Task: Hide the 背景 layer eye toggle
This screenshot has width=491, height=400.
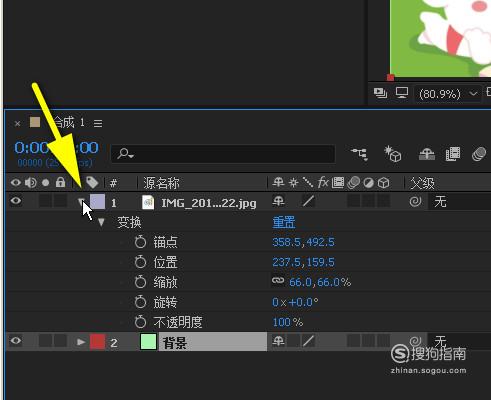Action: [16, 341]
